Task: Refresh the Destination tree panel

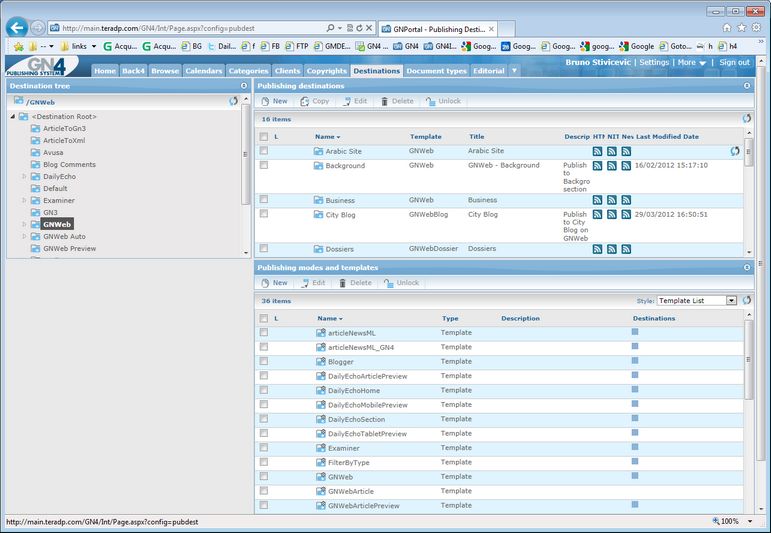Action: pos(233,101)
